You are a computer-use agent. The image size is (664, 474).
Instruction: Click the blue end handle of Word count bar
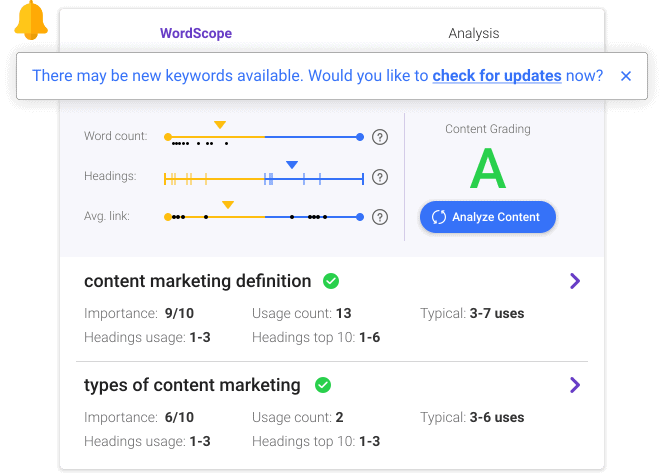pyautogui.click(x=360, y=137)
